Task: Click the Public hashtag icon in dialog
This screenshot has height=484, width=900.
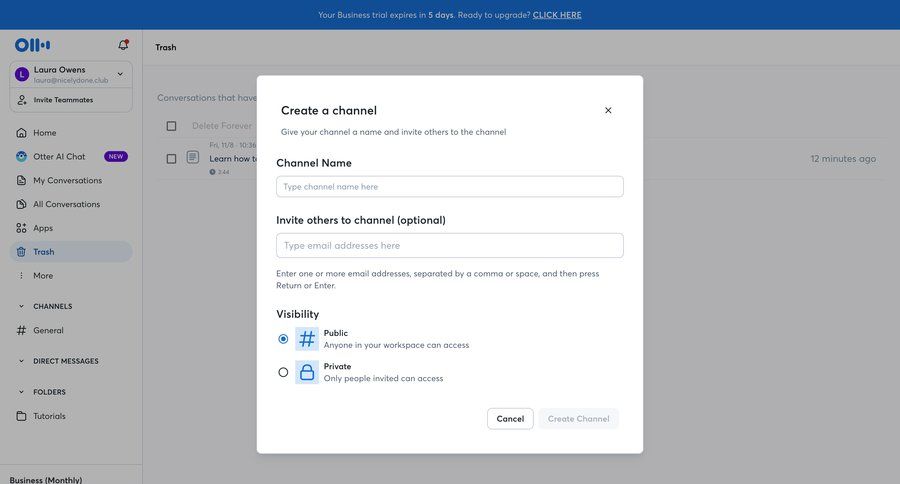Action: coord(307,339)
